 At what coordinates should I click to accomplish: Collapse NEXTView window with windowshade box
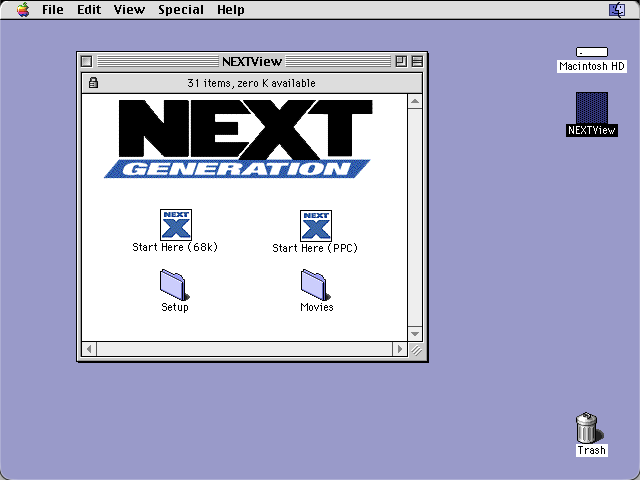417,62
